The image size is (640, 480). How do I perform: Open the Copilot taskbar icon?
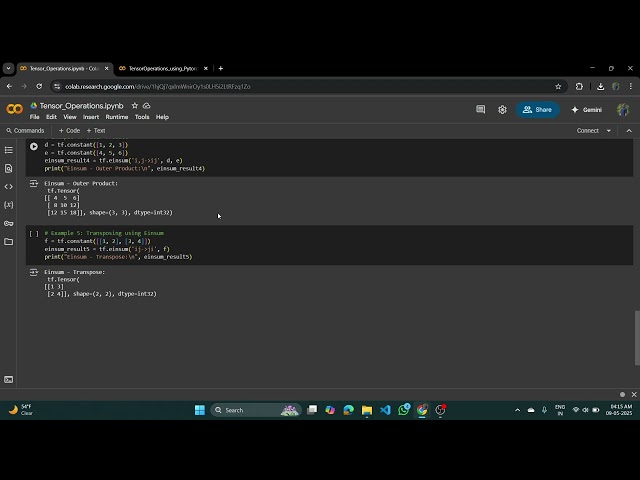(330, 410)
